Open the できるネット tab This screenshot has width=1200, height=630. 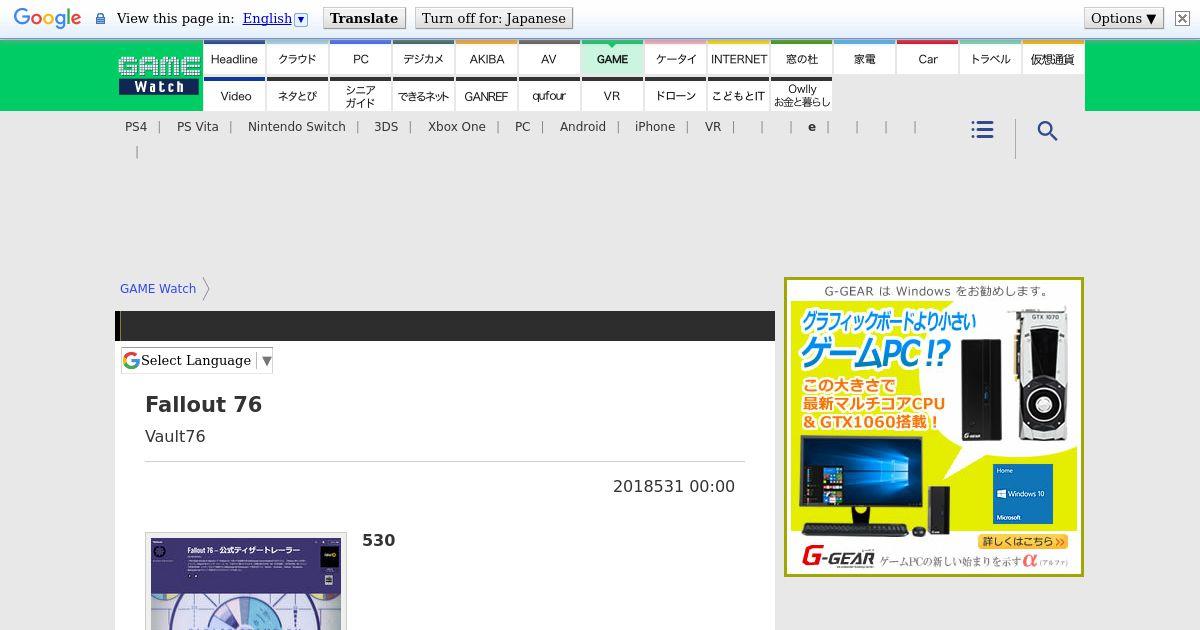click(423, 95)
